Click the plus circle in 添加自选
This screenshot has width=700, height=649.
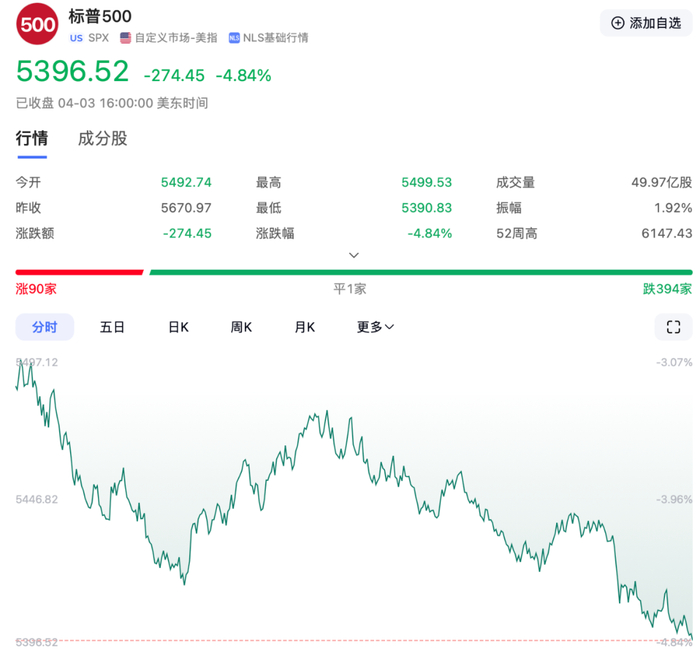(617, 23)
